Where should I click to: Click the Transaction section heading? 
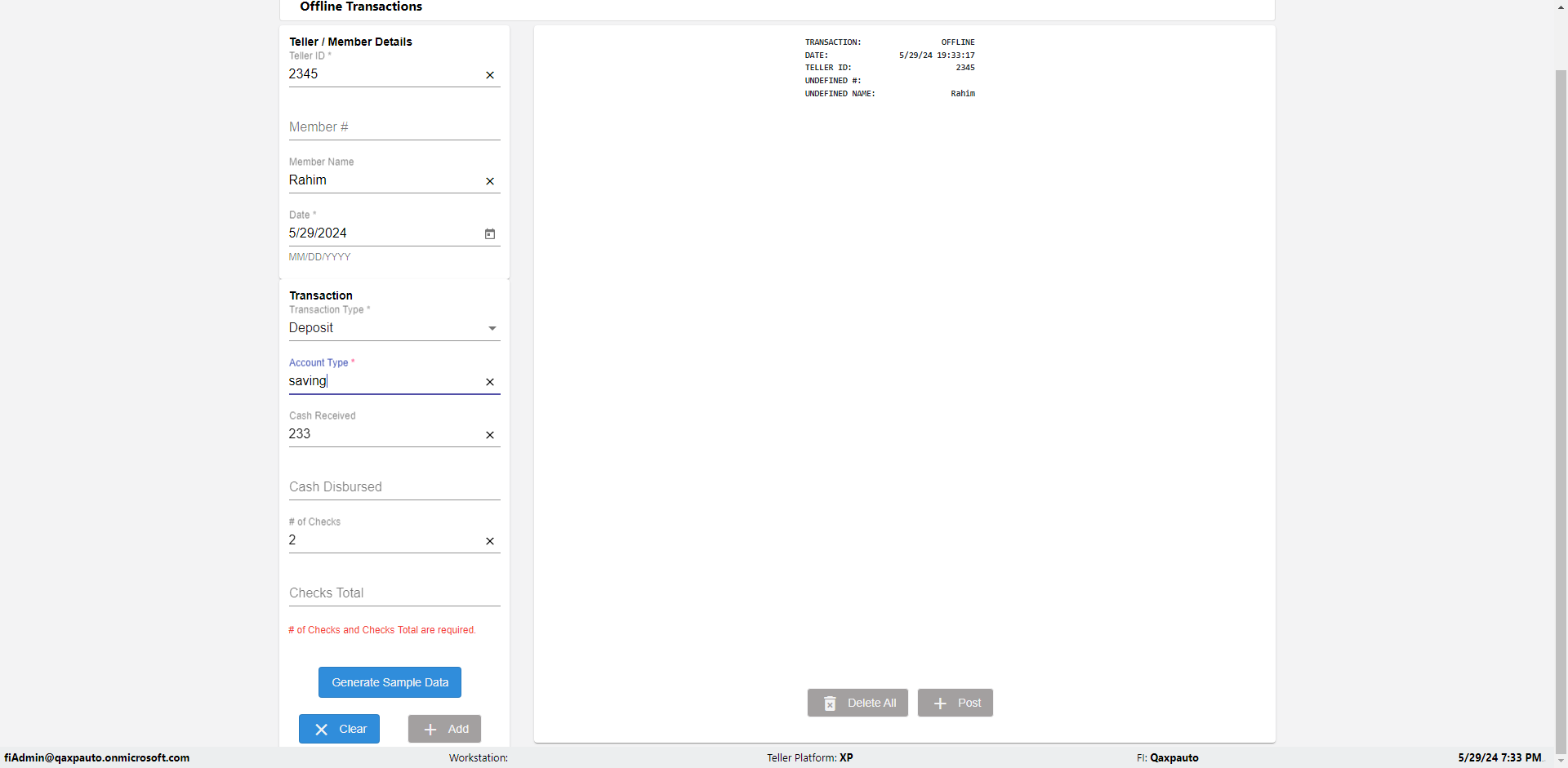321,295
